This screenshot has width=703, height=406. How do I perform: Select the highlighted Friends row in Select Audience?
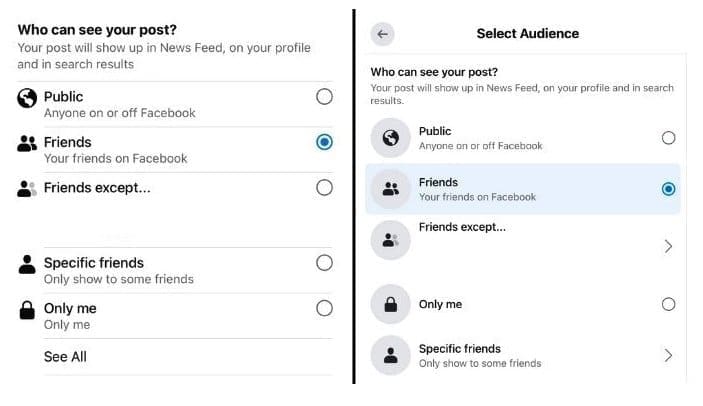(x=522, y=189)
